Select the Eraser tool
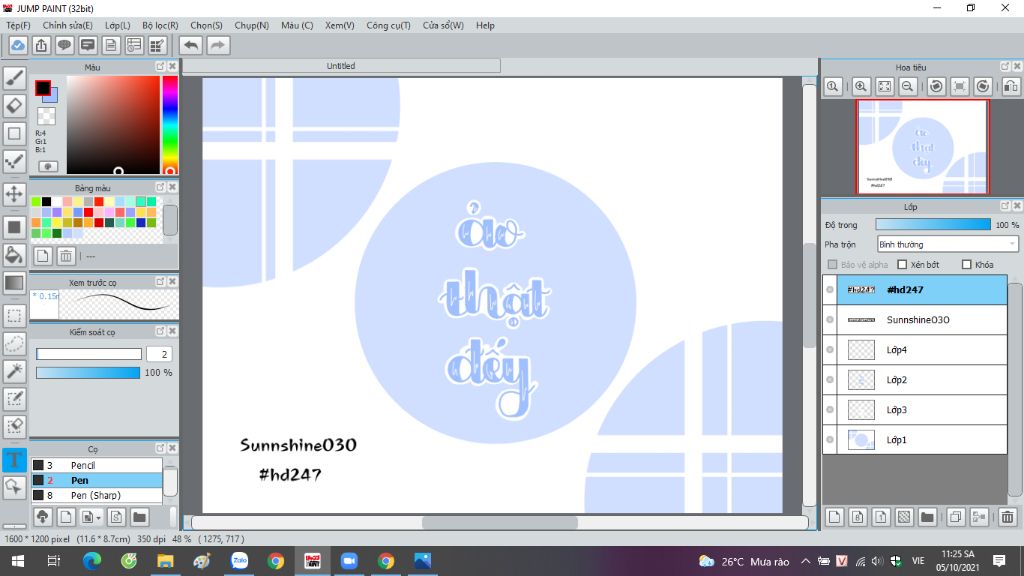 14,106
